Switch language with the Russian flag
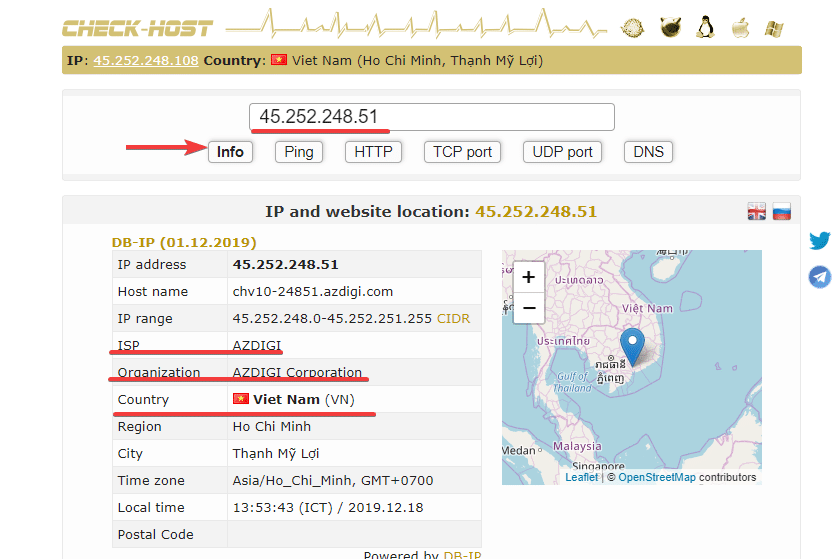This screenshot has height=559, width=839. tap(782, 211)
